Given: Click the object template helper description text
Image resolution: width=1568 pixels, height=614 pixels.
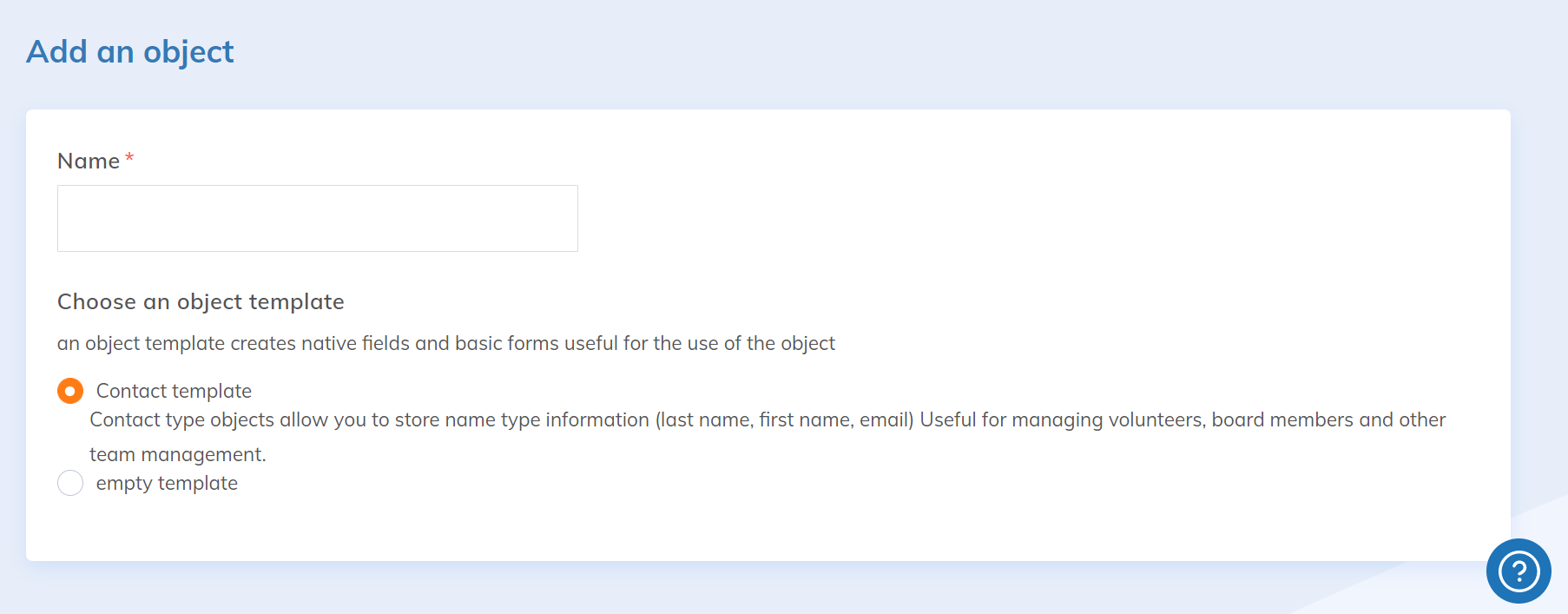Looking at the screenshot, I should tap(445, 343).
